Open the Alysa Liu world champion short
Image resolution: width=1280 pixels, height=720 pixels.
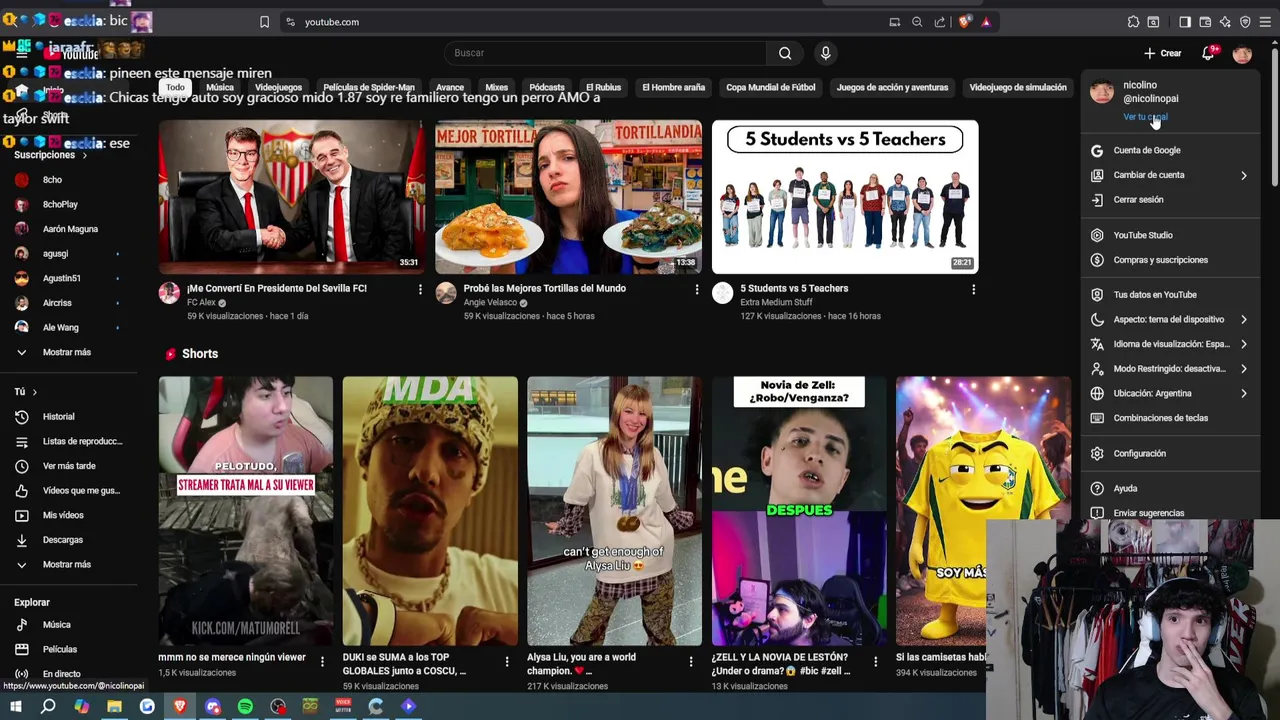click(614, 510)
